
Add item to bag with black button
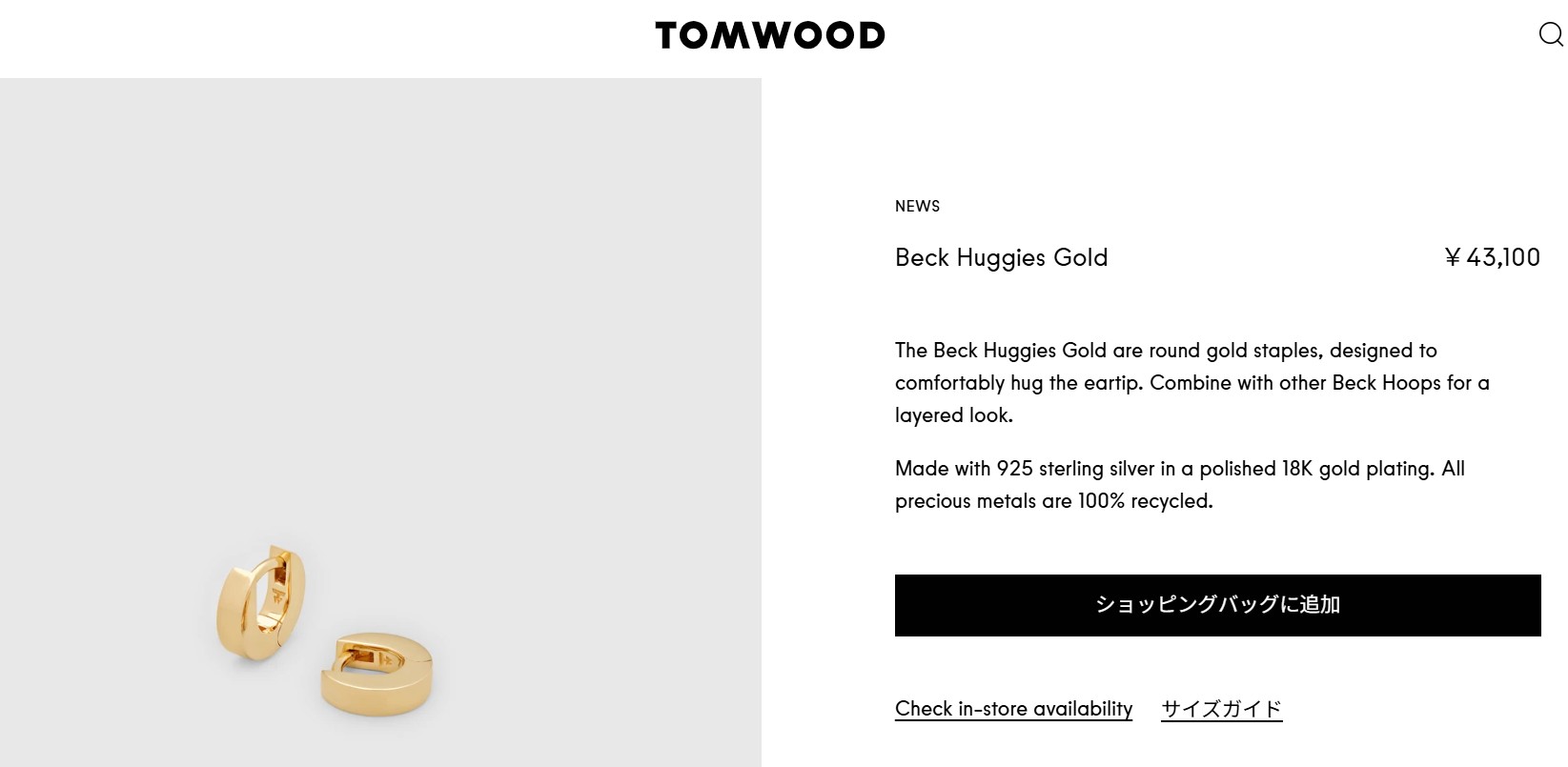point(1217,605)
